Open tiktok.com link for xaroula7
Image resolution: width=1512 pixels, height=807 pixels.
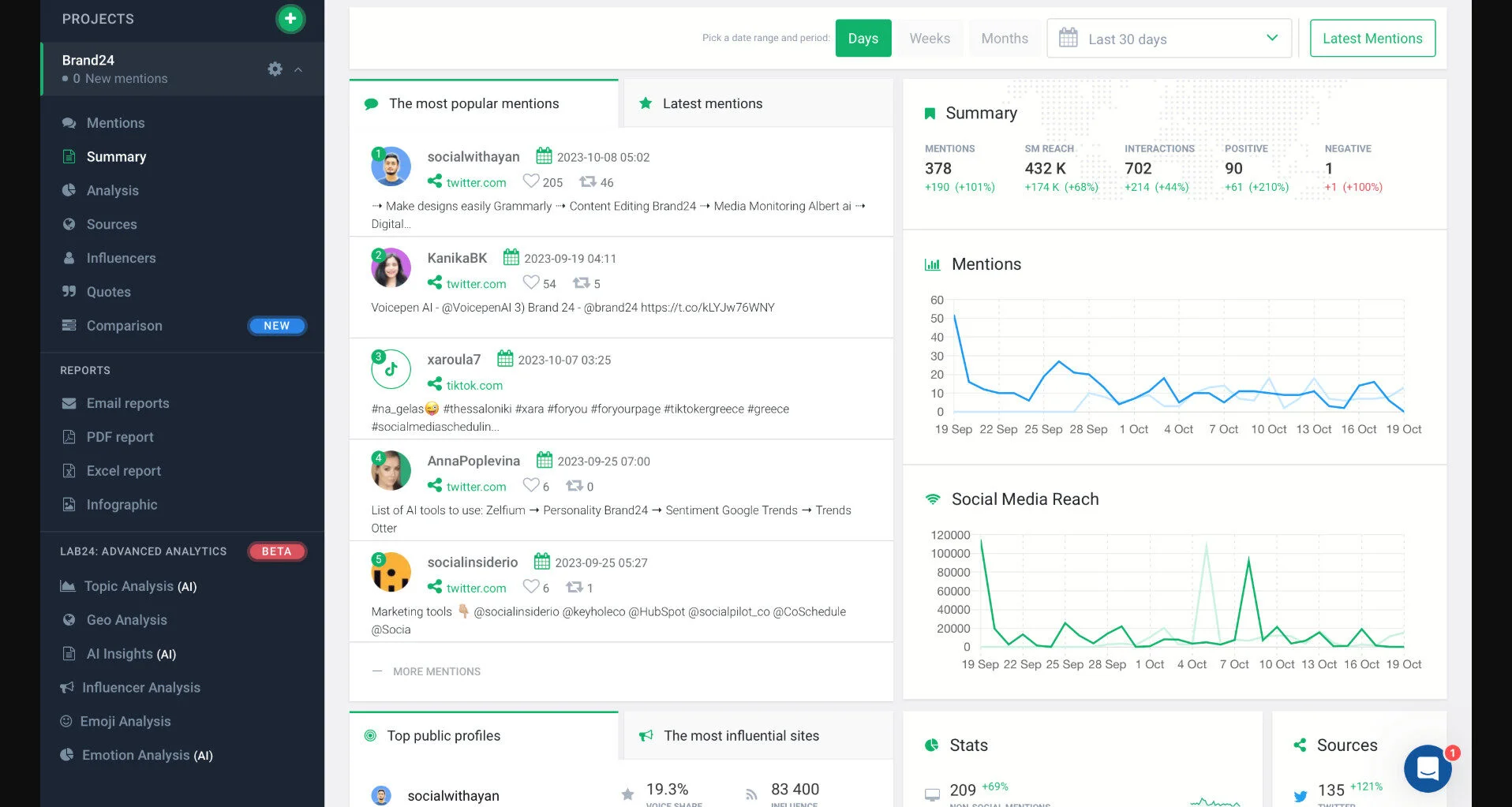click(474, 385)
